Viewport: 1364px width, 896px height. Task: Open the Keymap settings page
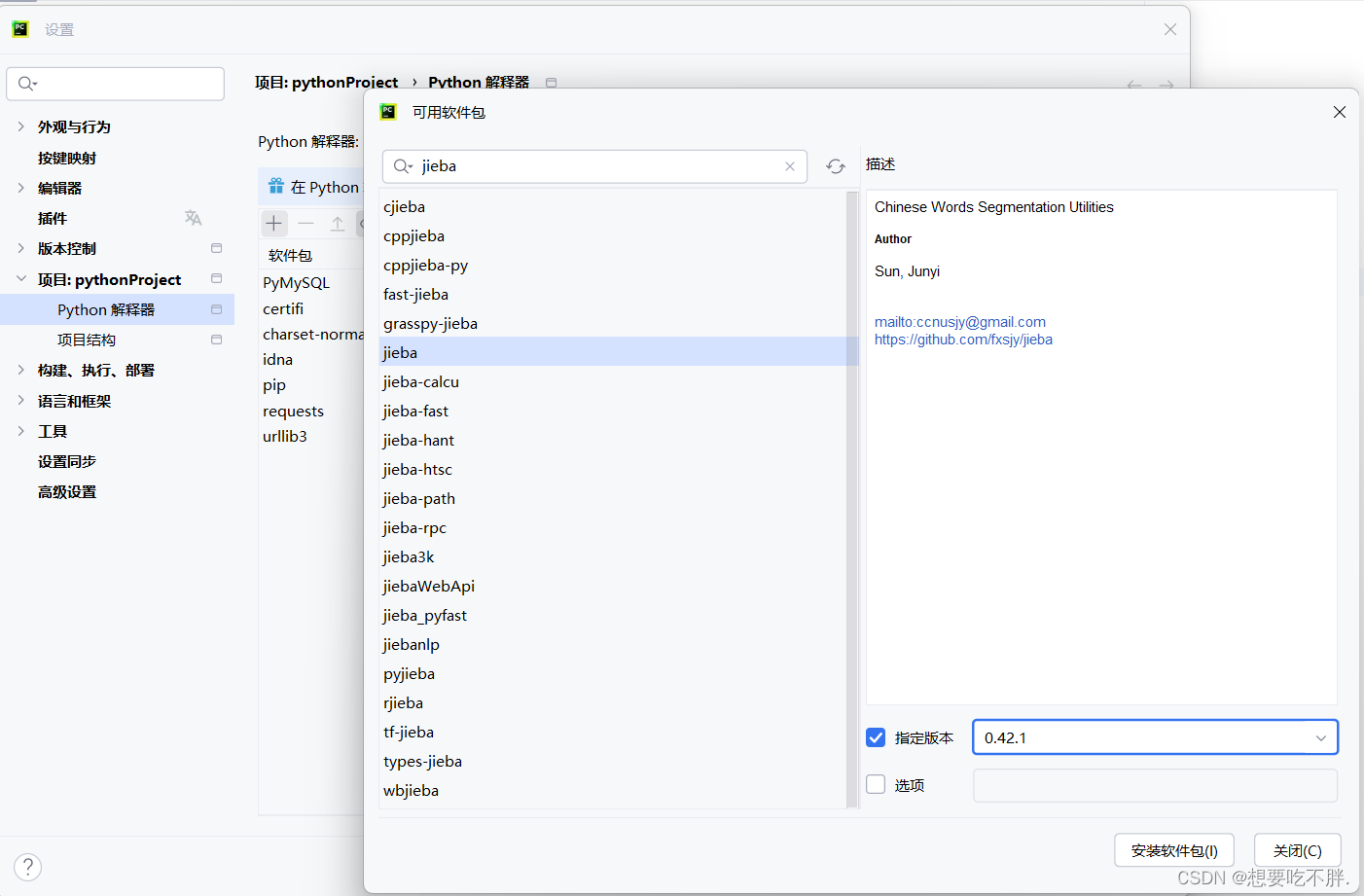(x=67, y=158)
